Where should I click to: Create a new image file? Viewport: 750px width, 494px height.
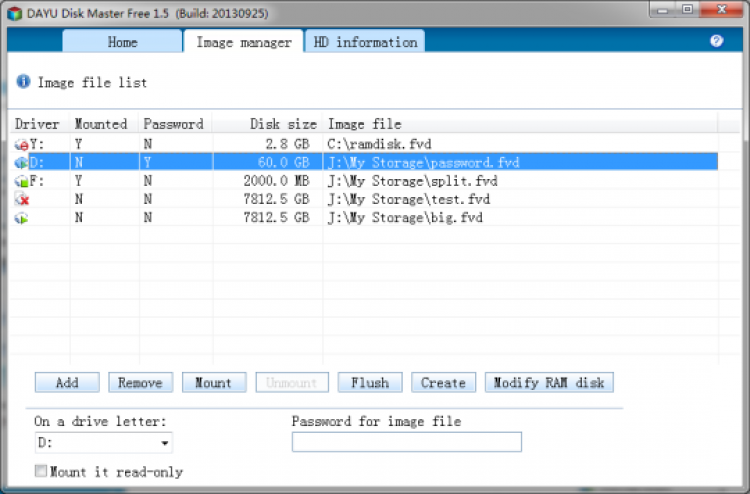point(443,383)
